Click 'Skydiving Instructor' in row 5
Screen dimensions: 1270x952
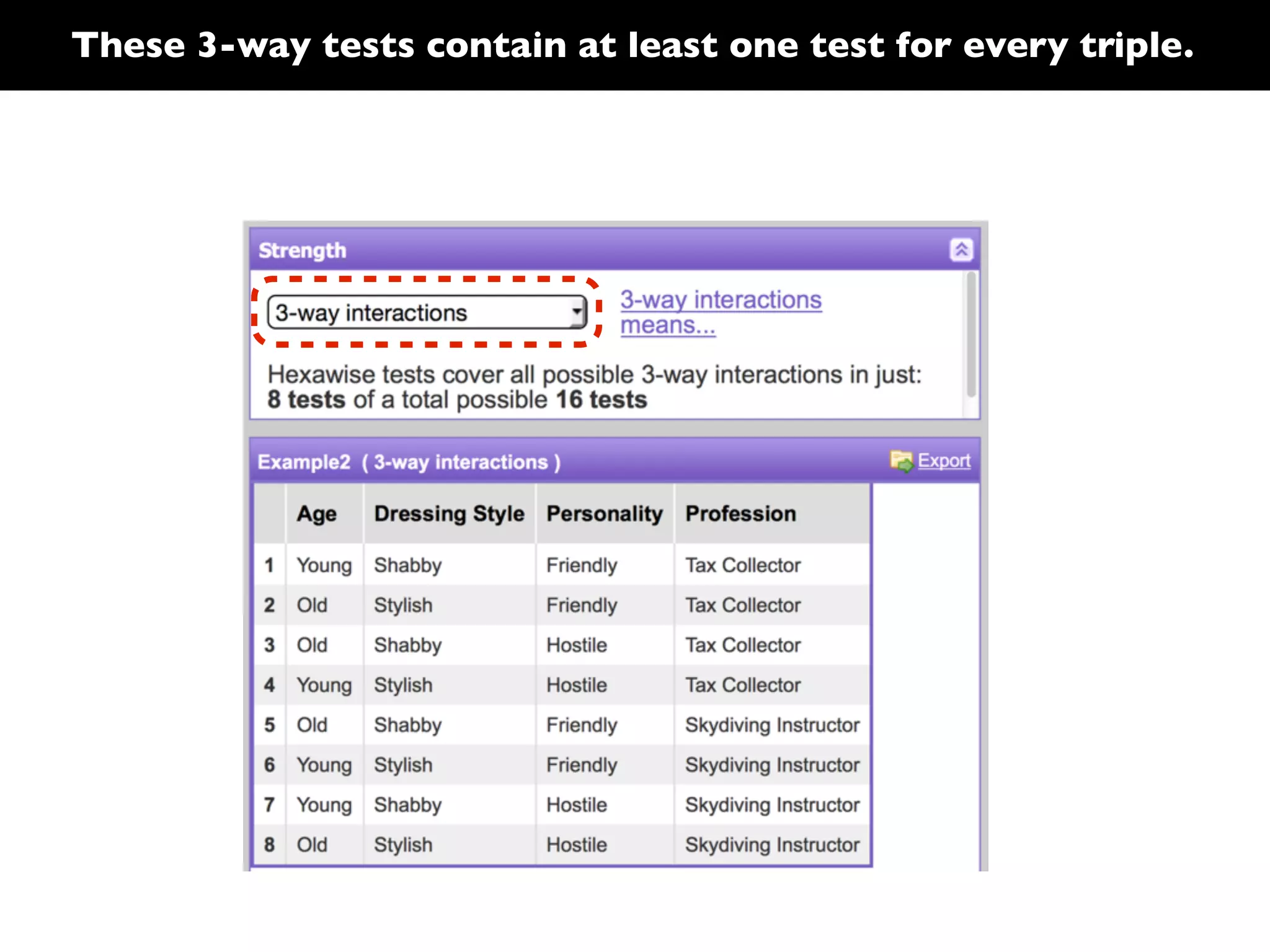click(x=772, y=725)
